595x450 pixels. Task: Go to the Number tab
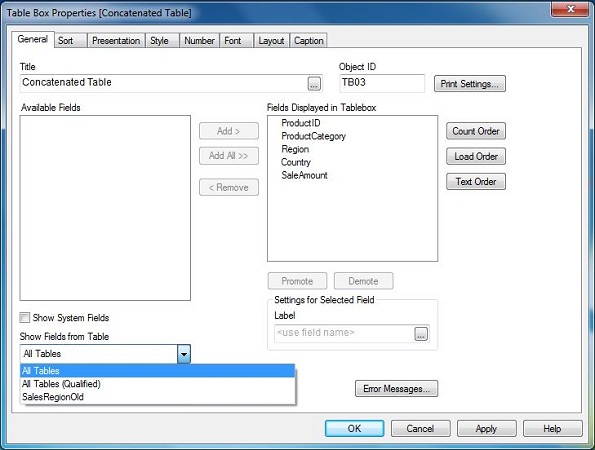click(199, 41)
